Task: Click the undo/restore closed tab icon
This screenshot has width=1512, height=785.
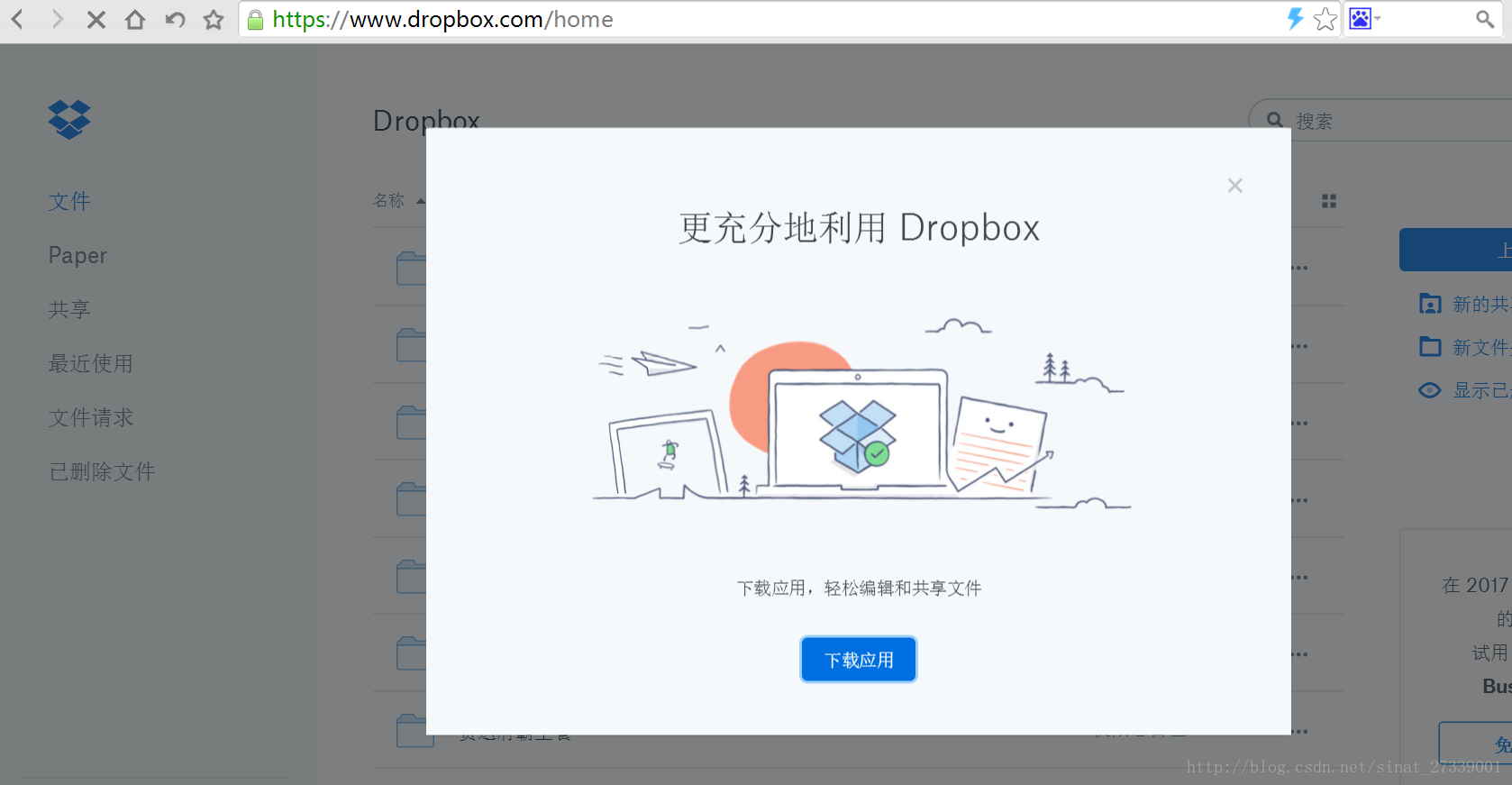Action: coord(175,19)
